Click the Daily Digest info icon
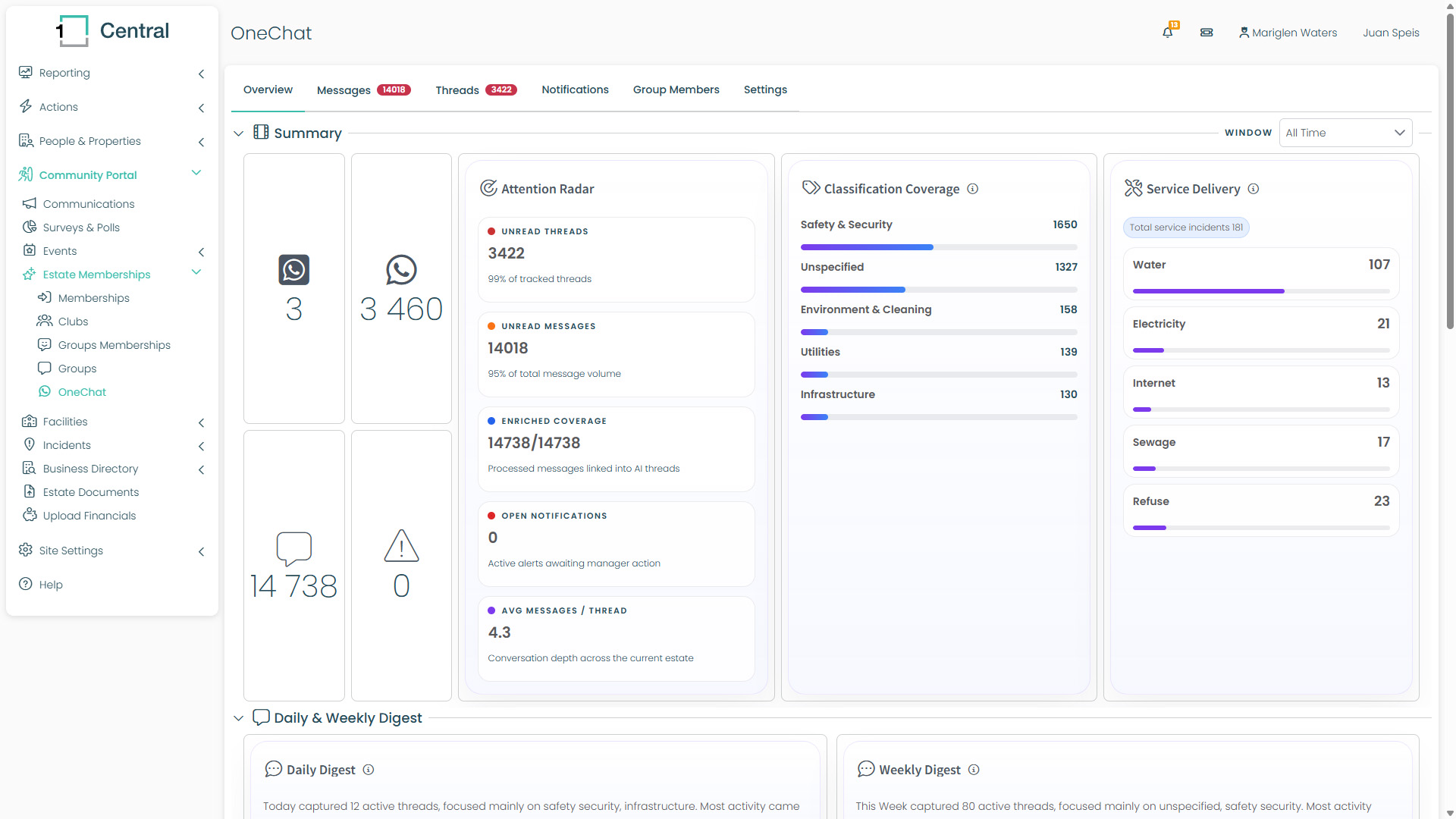The width and height of the screenshot is (1456, 819). pyautogui.click(x=369, y=770)
